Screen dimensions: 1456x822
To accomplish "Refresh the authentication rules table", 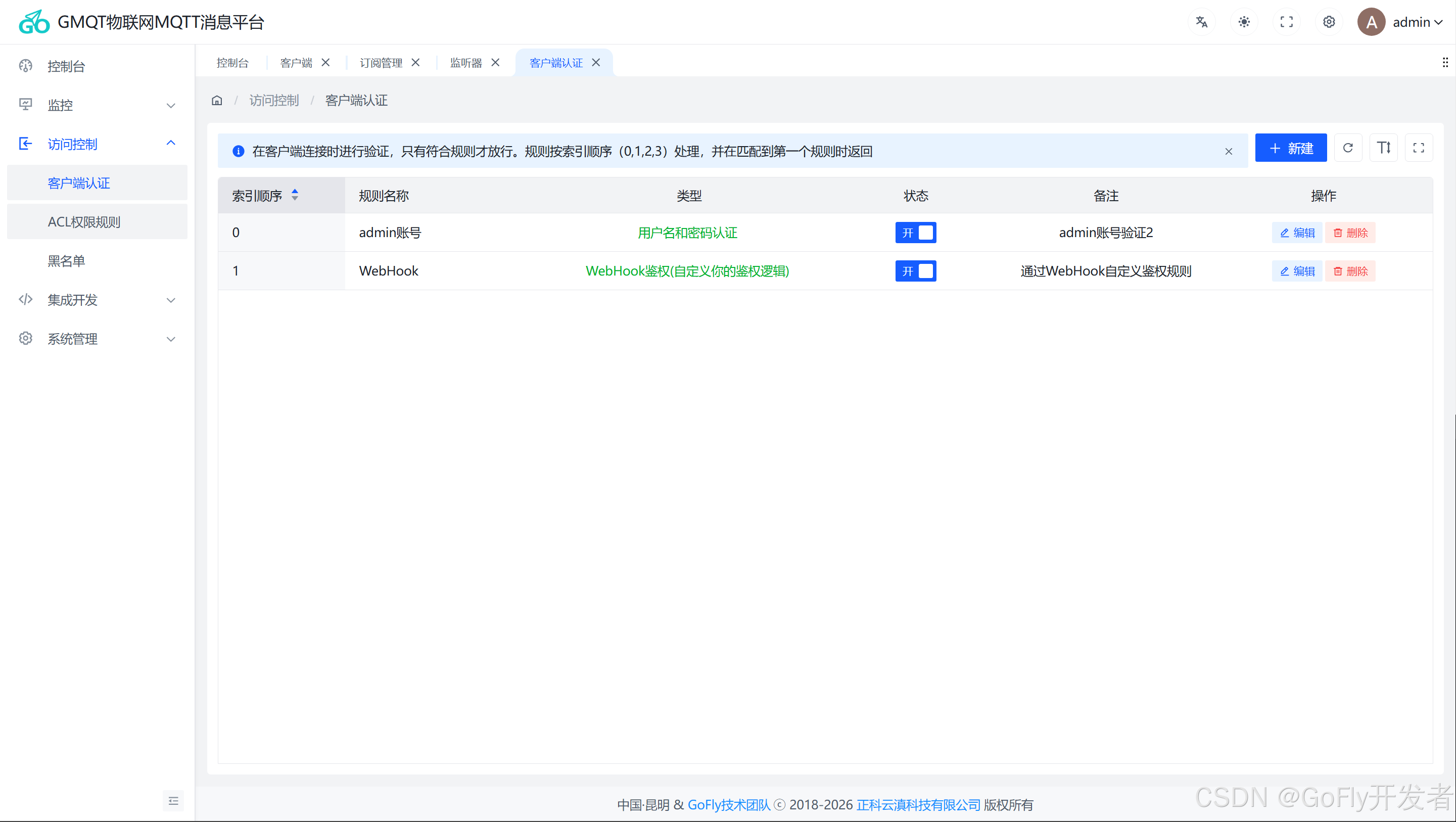I will coord(1348,148).
